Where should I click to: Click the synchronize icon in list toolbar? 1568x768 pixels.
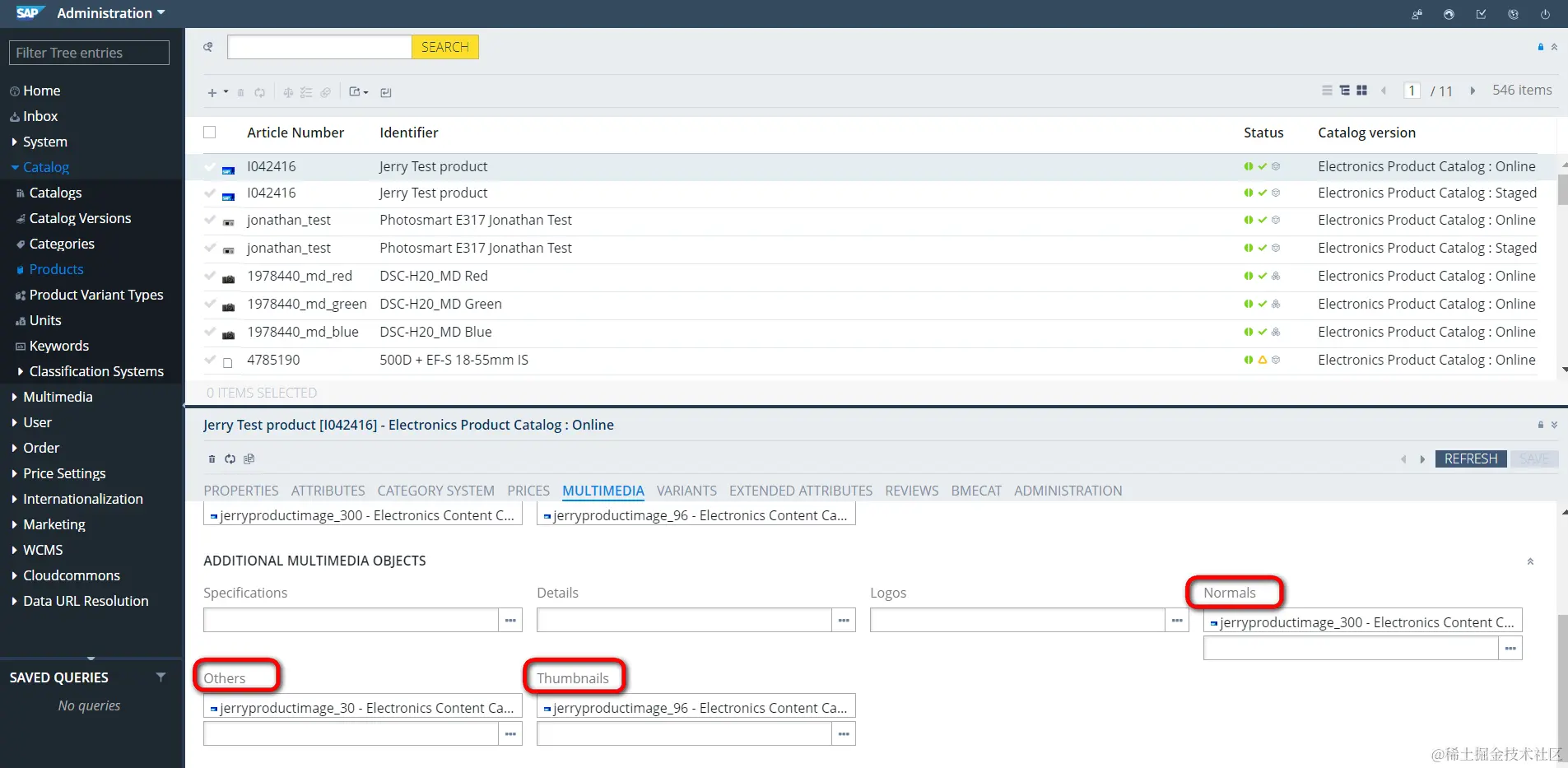pos(259,93)
